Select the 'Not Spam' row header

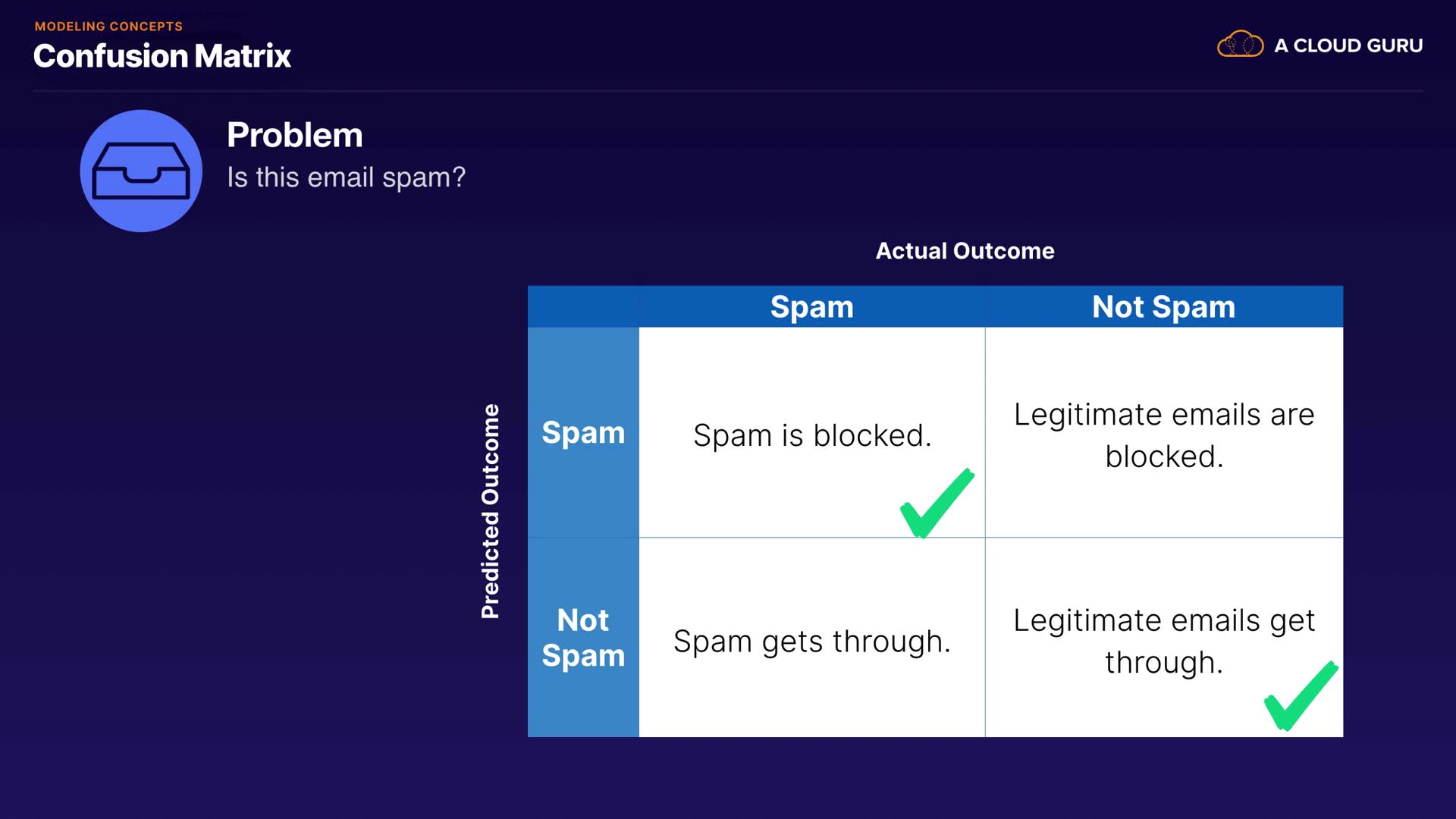(x=583, y=637)
